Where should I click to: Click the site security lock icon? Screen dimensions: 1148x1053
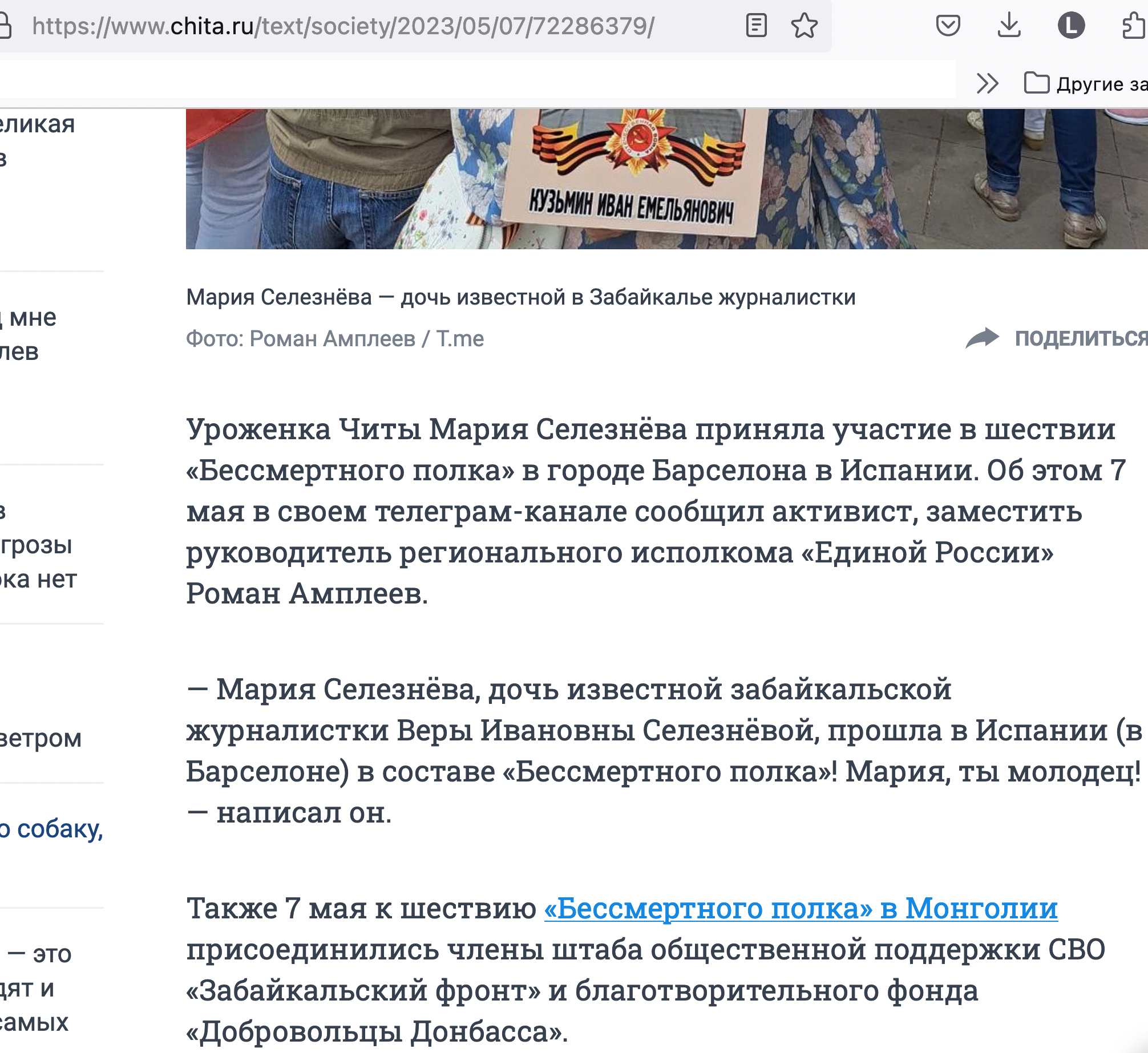coord(5,26)
